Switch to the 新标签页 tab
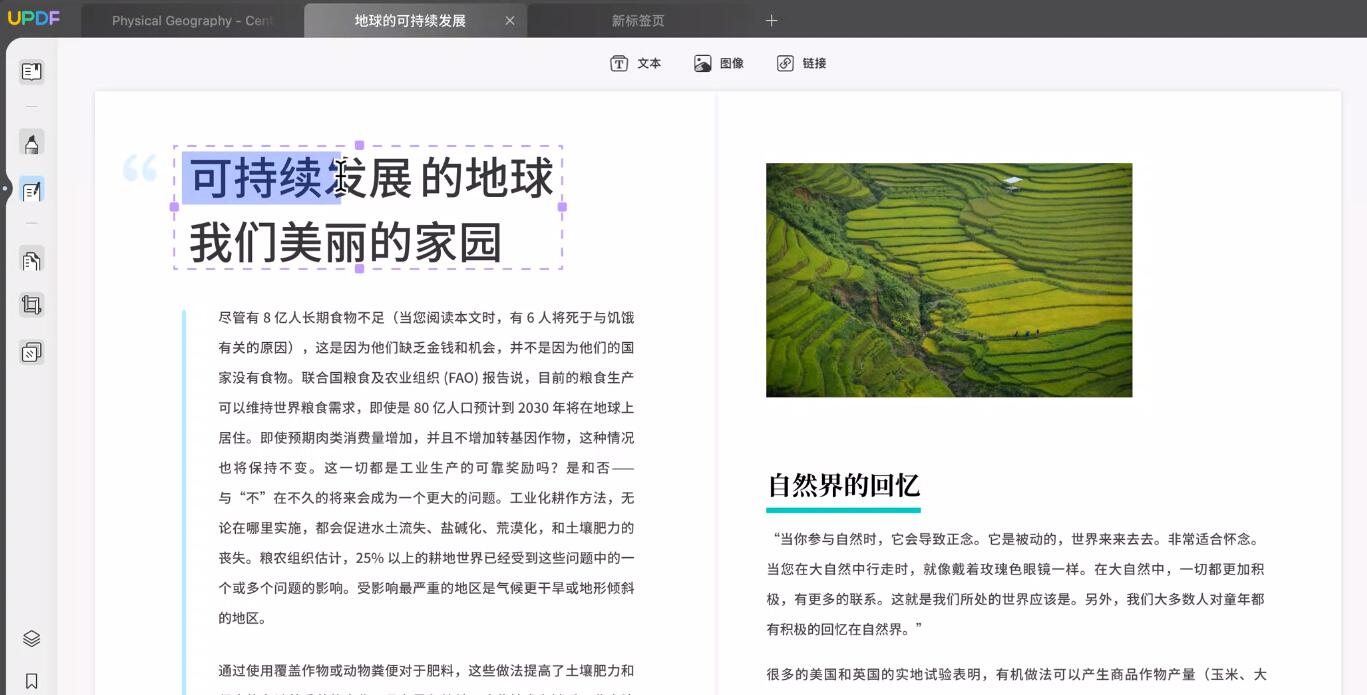 tap(638, 20)
